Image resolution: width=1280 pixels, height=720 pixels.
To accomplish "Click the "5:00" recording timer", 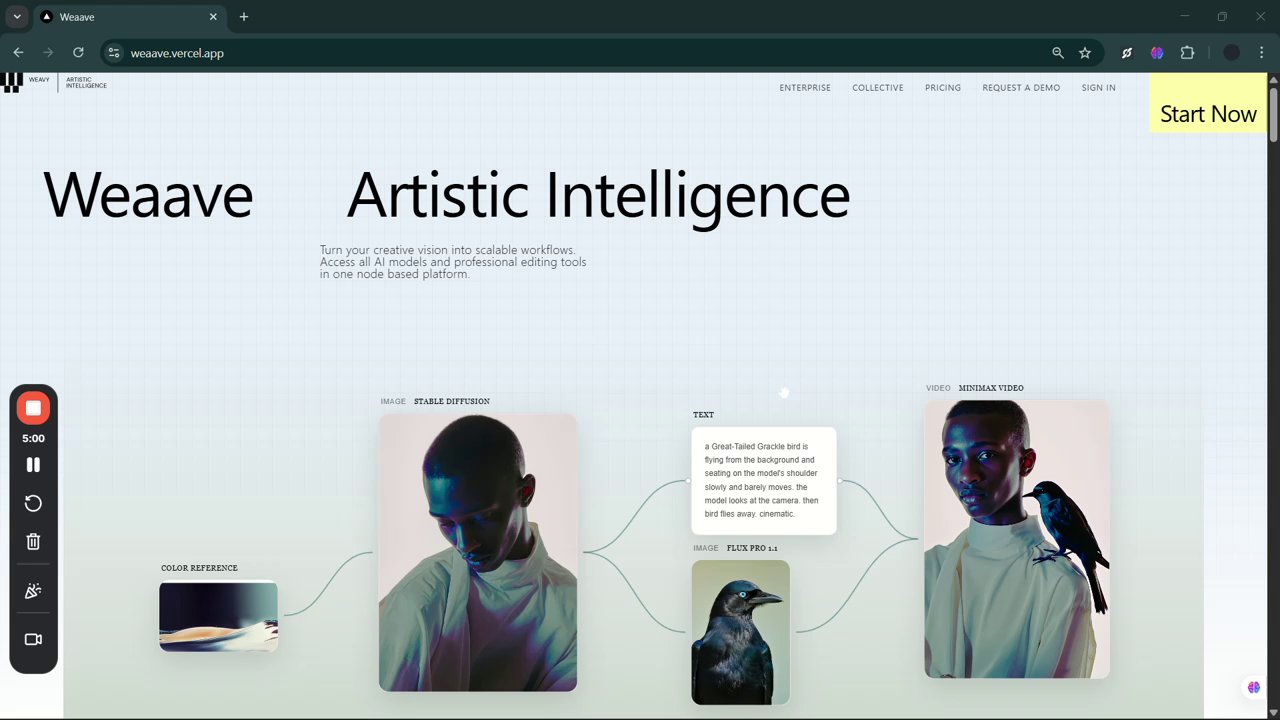I will [x=33, y=438].
